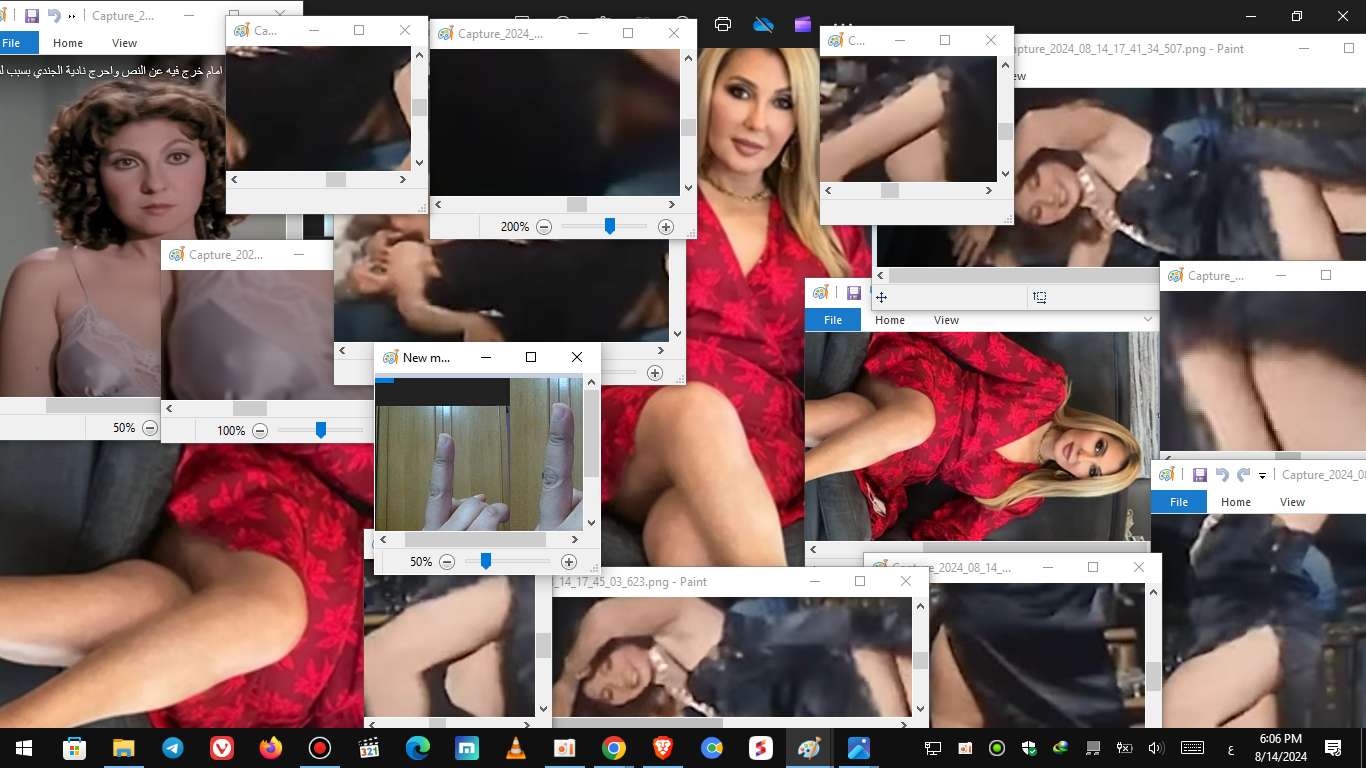The width and height of the screenshot is (1366, 768).
Task: Click zoom-out minus button next to 100%
Action: click(260, 431)
